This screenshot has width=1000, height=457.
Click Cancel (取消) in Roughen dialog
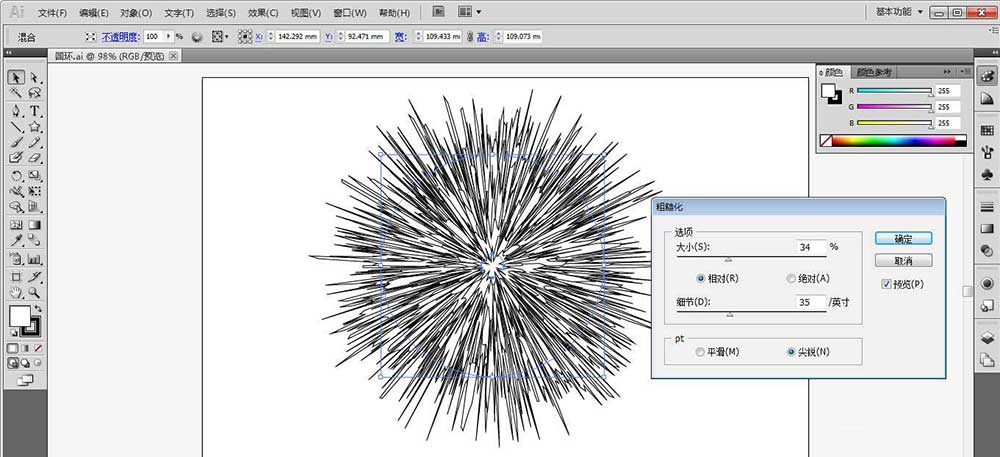coord(903,261)
